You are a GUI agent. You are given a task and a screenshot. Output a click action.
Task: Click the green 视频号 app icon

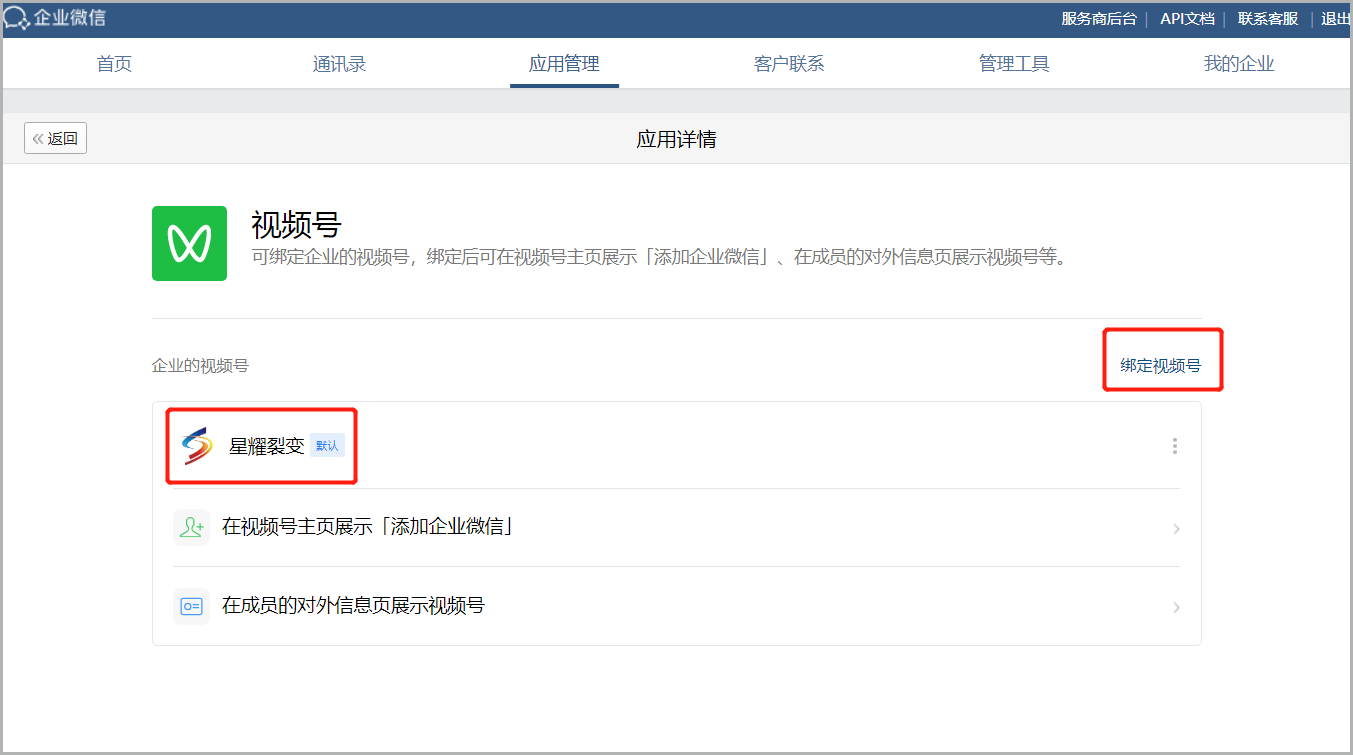pyautogui.click(x=189, y=244)
